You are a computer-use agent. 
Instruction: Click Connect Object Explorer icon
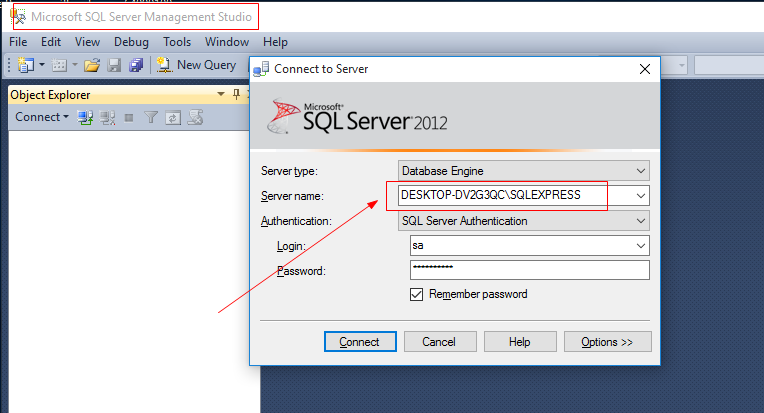(86, 117)
